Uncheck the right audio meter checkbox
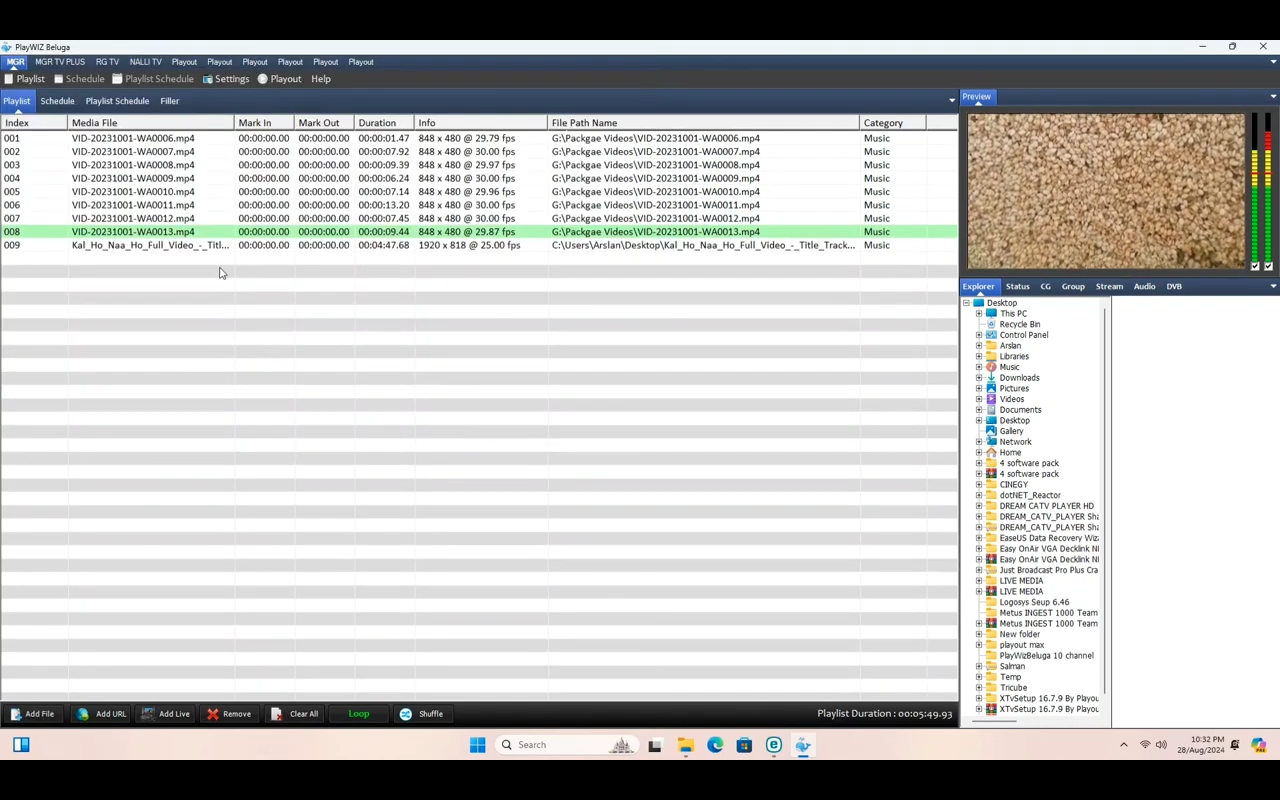Screen dimensions: 1280x800 click(1268, 266)
